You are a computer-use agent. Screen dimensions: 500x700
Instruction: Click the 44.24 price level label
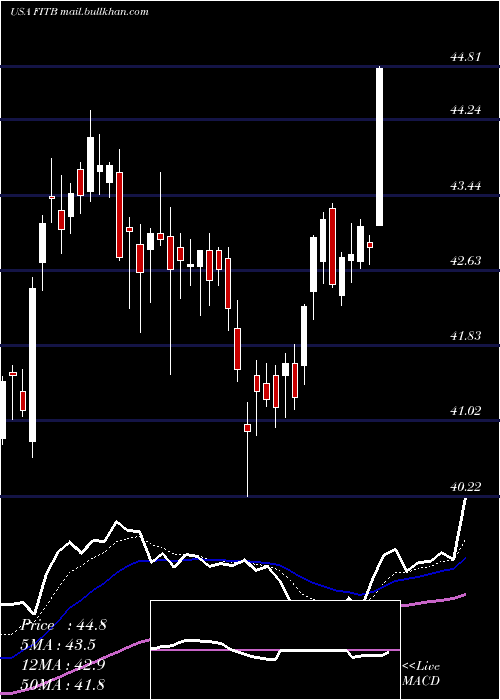tap(466, 110)
